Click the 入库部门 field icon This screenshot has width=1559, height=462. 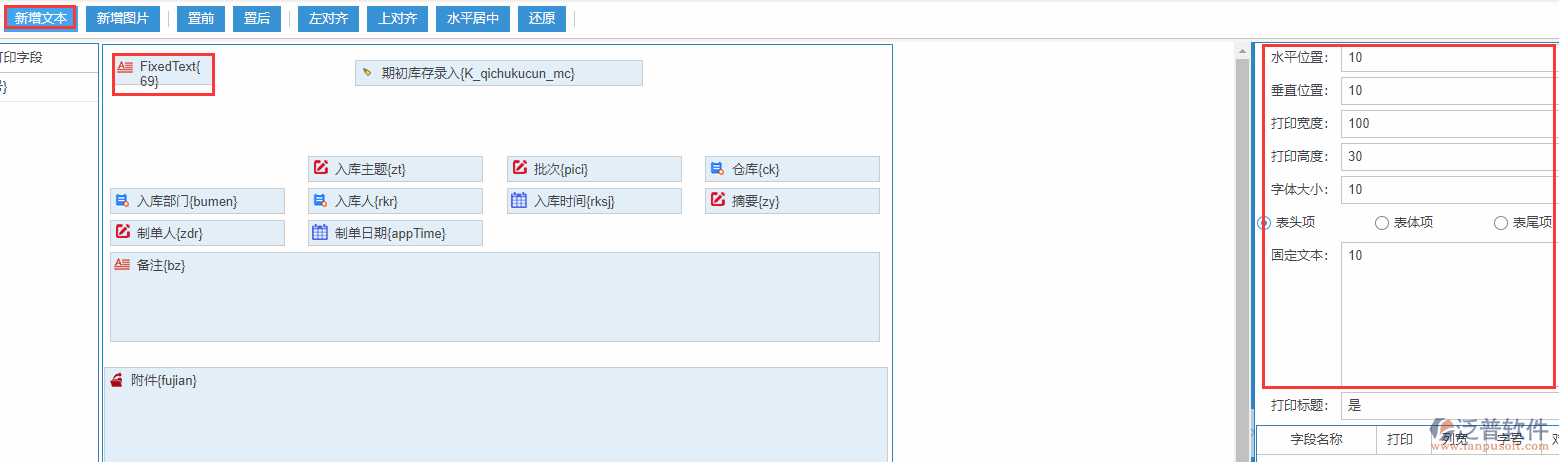click(x=122, y=200)
